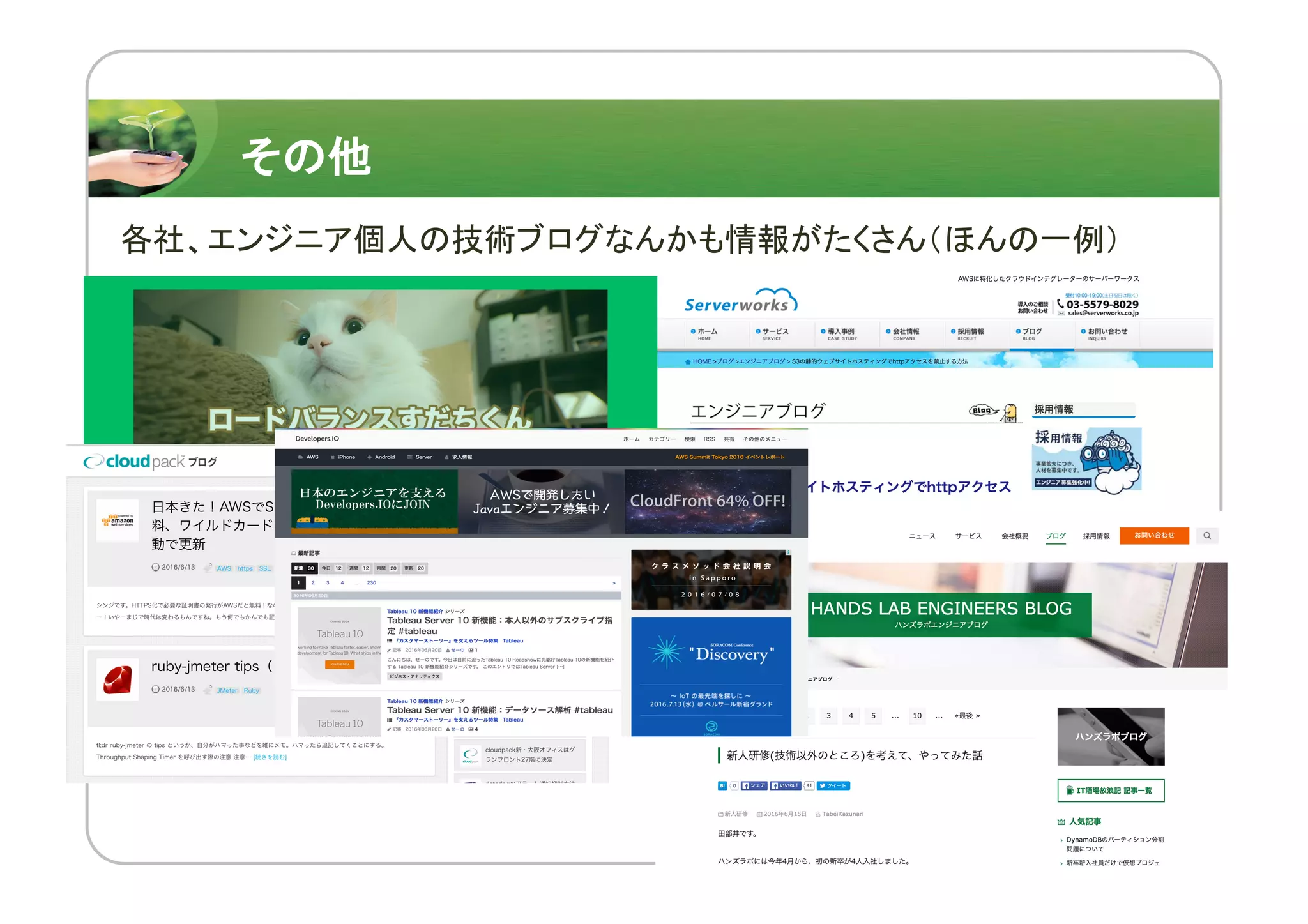Viewport: 1308px width, 924px height.
Task: Open 検索 in Developers.IO top menu
Action: 690,439
